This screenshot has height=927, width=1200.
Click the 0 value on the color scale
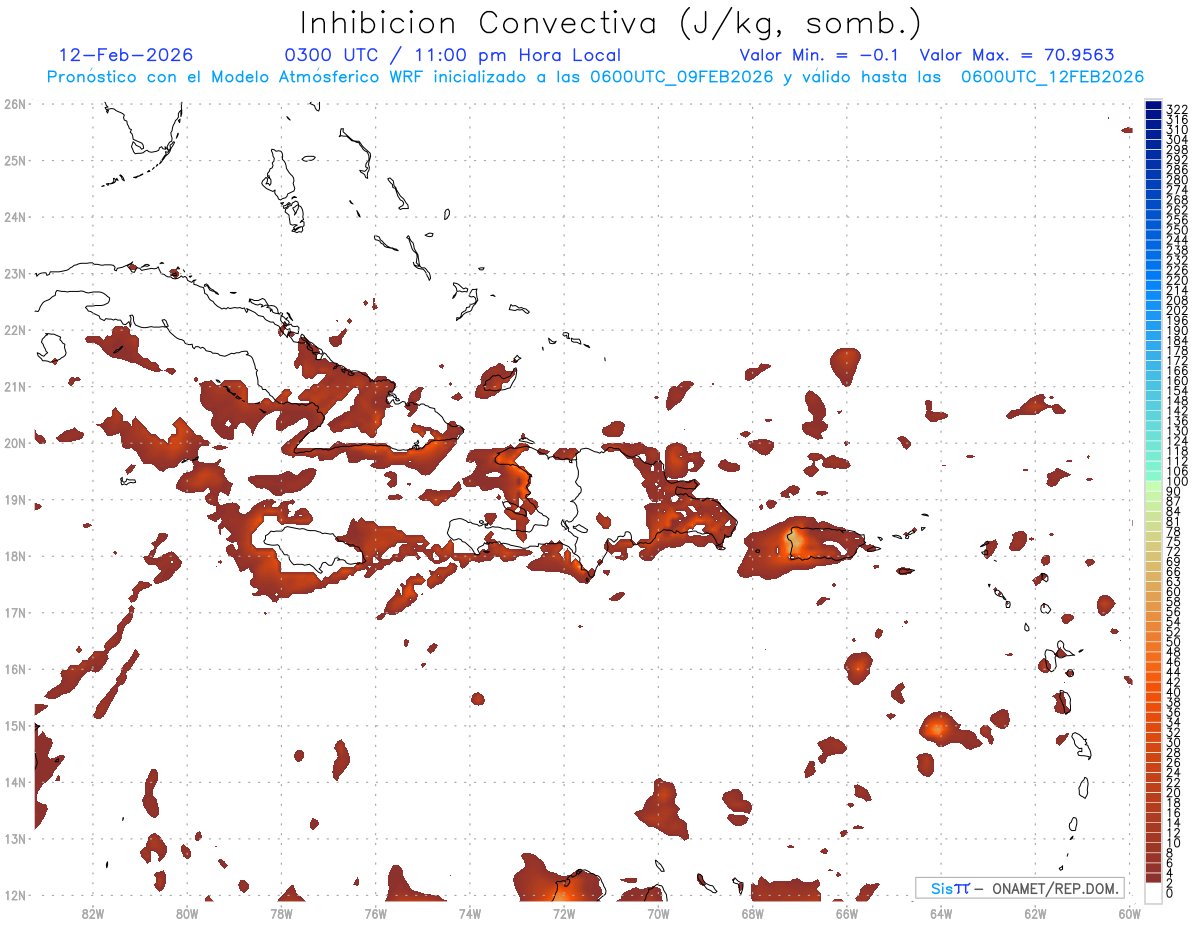point(1170,892)
